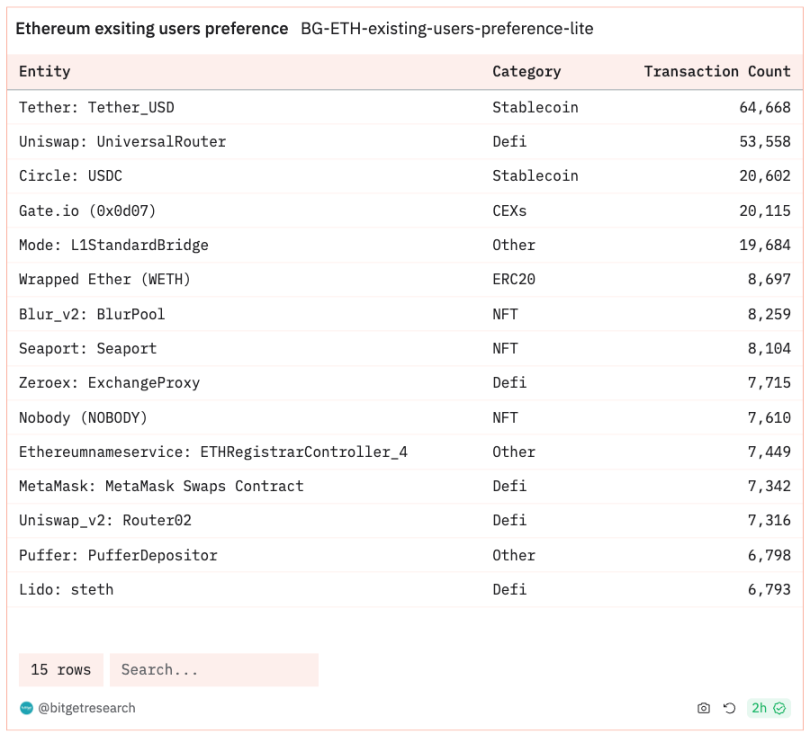This screenshot has width=810, height=734.
Task: Click the Gate.io (0x0d07) entry
Action: tap(87, 211)
